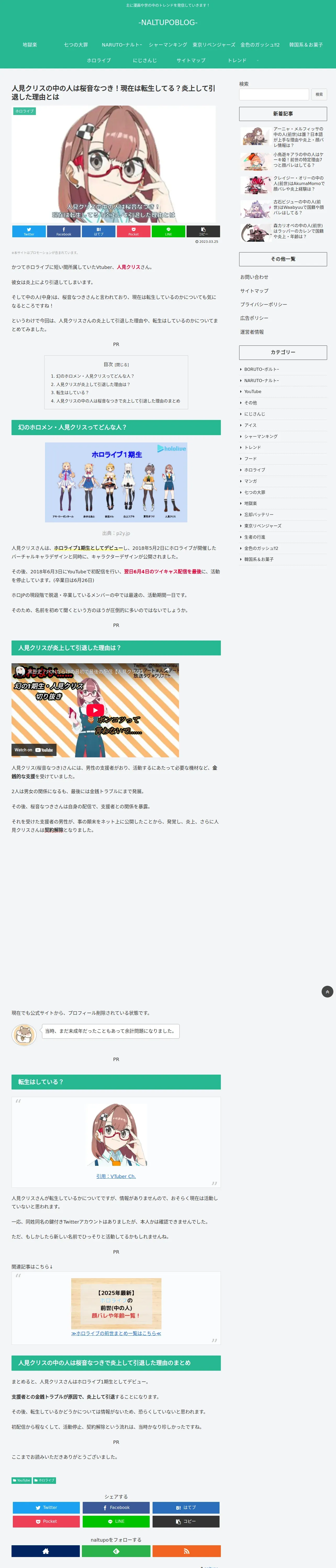
Task: Click the -NALTUPOBLOG- site title
Action: [168, 22]
